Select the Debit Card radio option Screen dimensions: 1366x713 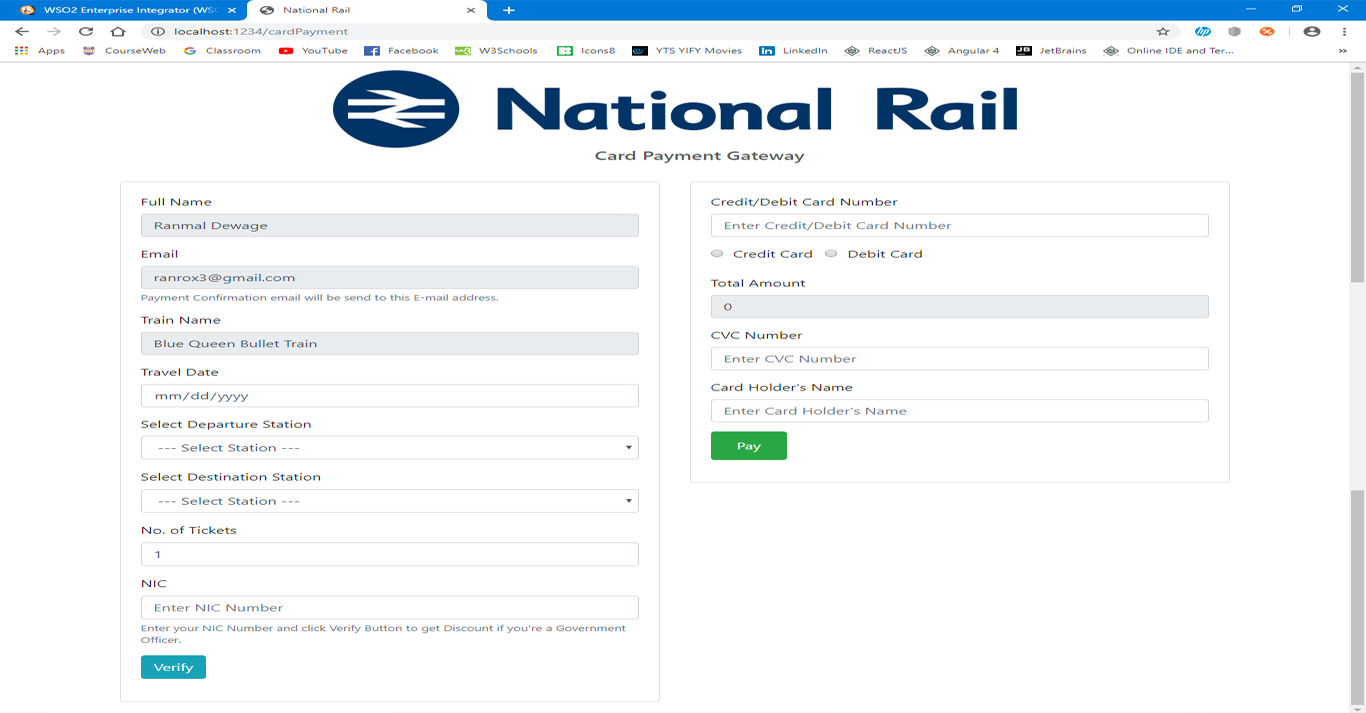point(831,254)
